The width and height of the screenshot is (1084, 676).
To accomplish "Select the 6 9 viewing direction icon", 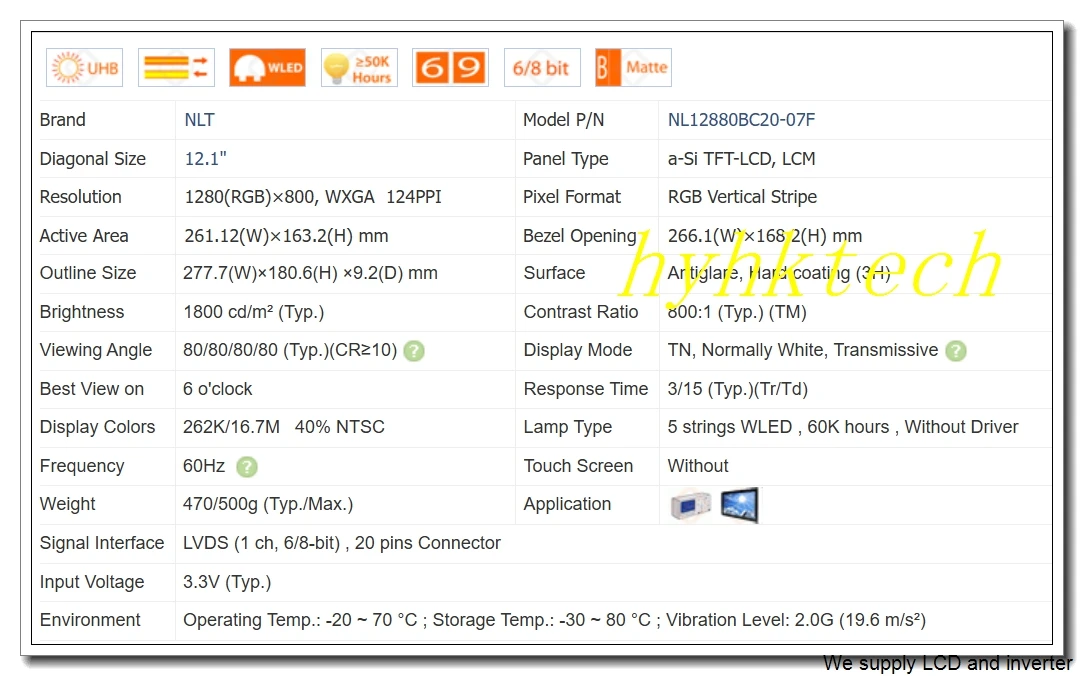I will [x=450, y=67].
